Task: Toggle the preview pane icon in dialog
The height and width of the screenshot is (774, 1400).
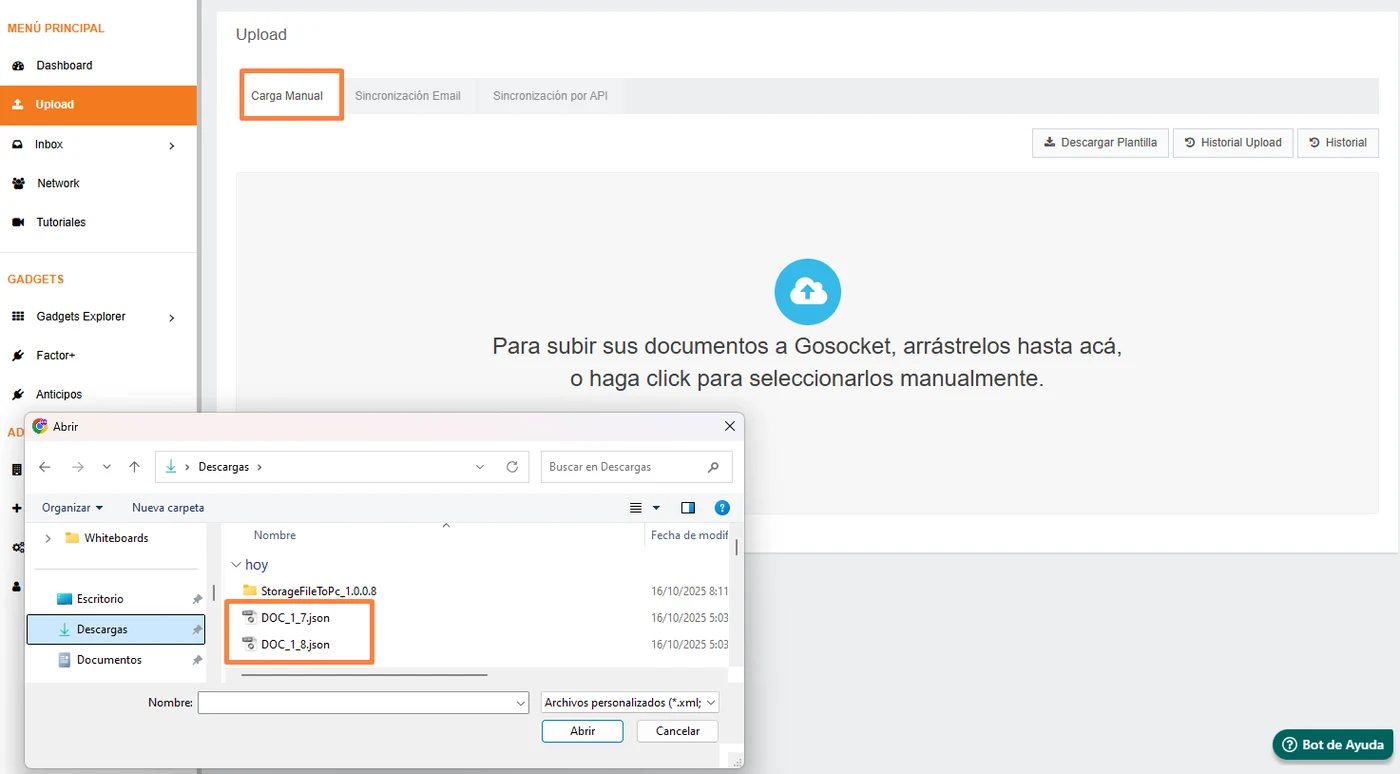Action: pos(688,508)
